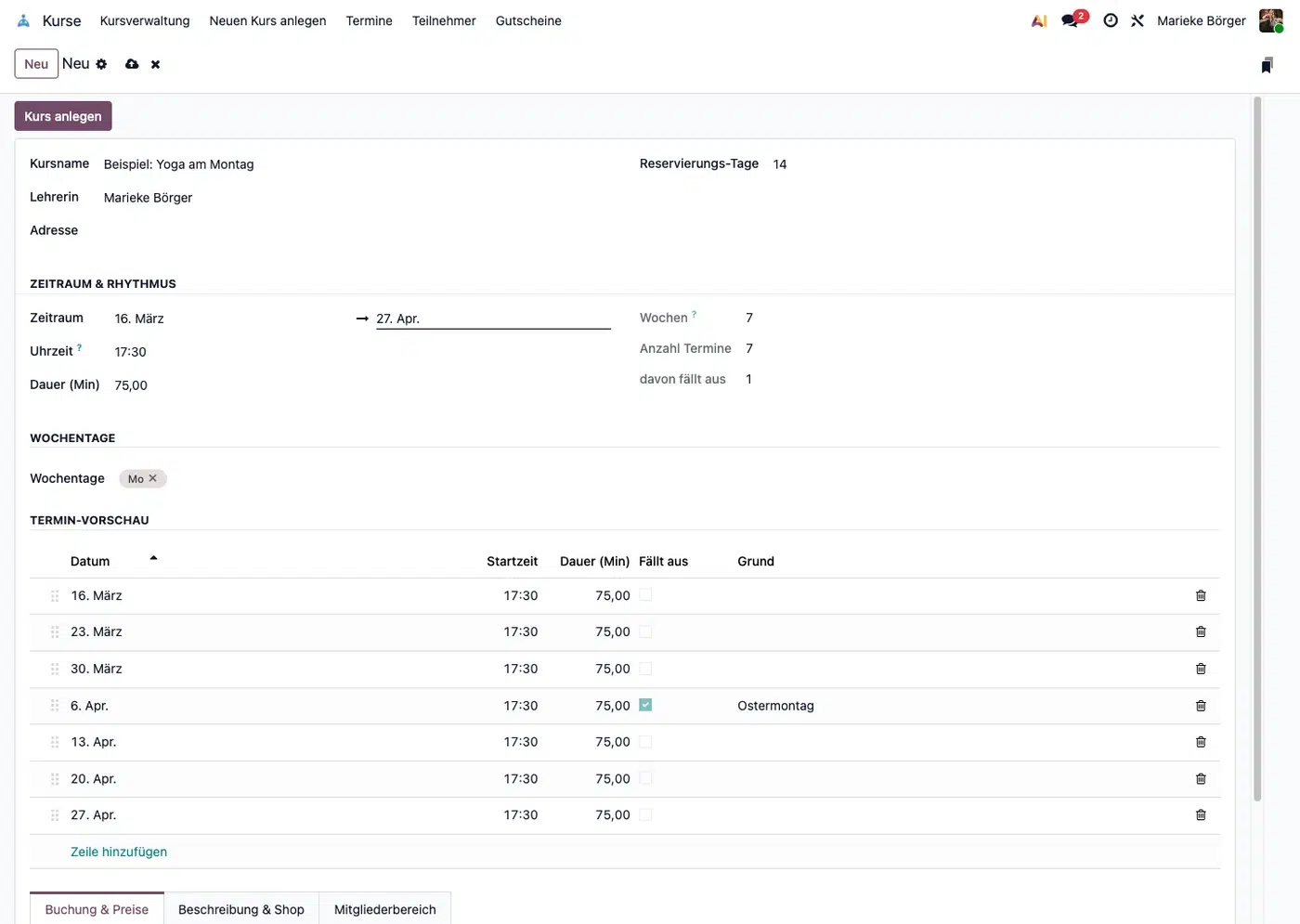The width and height of the screenshot is (1300, 924).
Task: Delete the 6. Apr. Ostermontag row
Action: tap(1201, 706)
